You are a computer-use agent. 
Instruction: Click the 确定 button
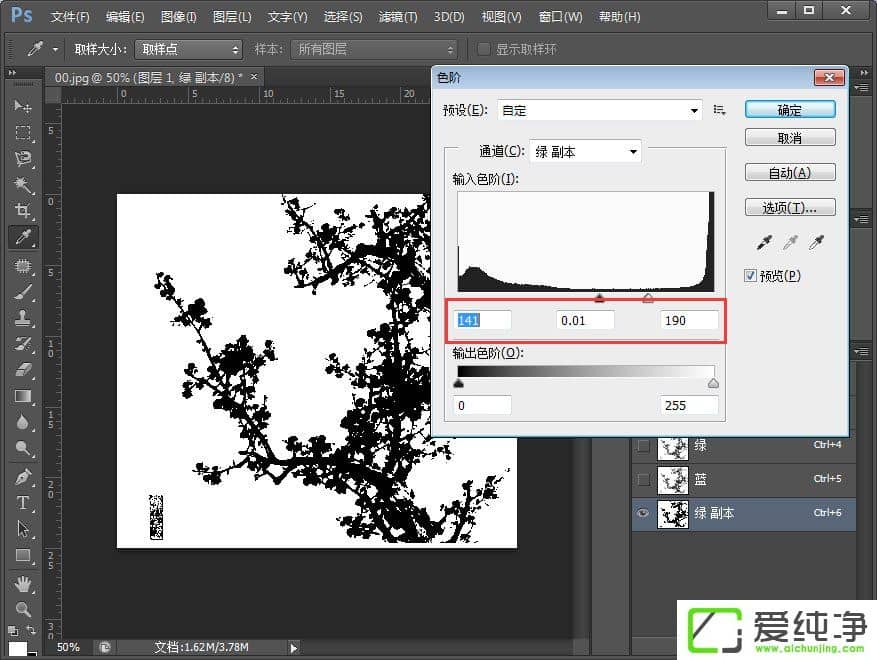[790, 110]
